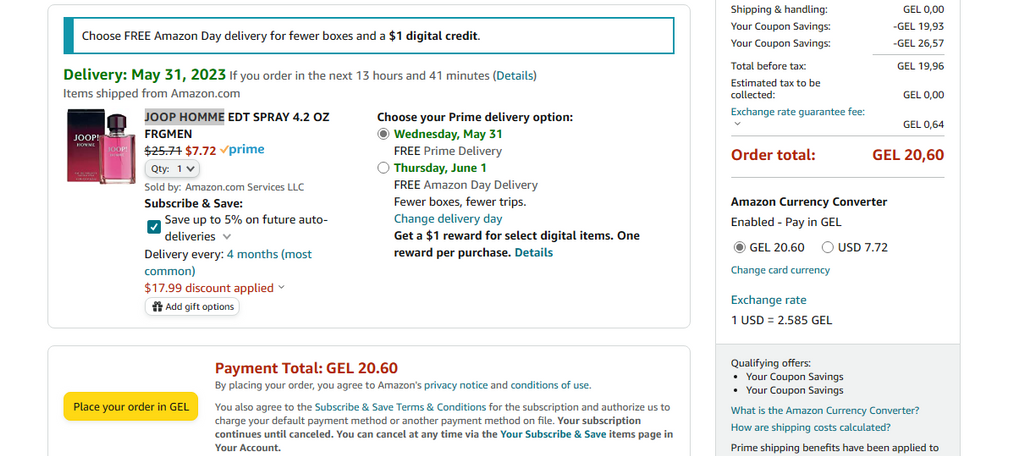Expand Exchange rate guarantee fee chevron
Viewport: 1024px width, 456px height.
pyautogui.click(x=736, y=124)
